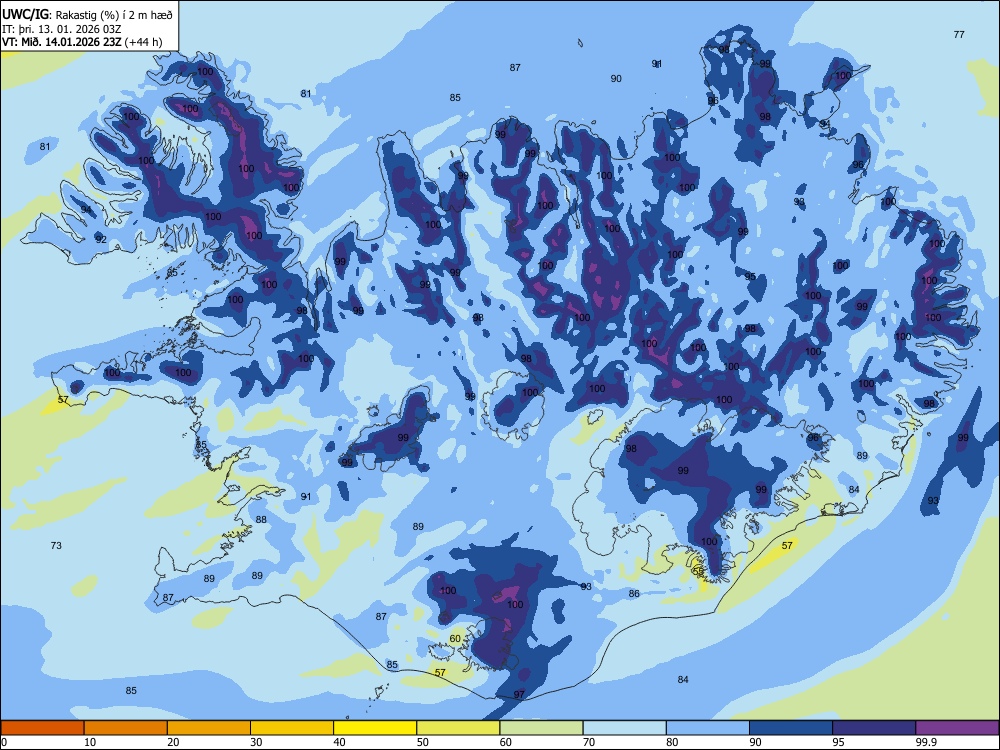Click the humidity value 77 on the map
The image size is (1000, 750).
959,34
